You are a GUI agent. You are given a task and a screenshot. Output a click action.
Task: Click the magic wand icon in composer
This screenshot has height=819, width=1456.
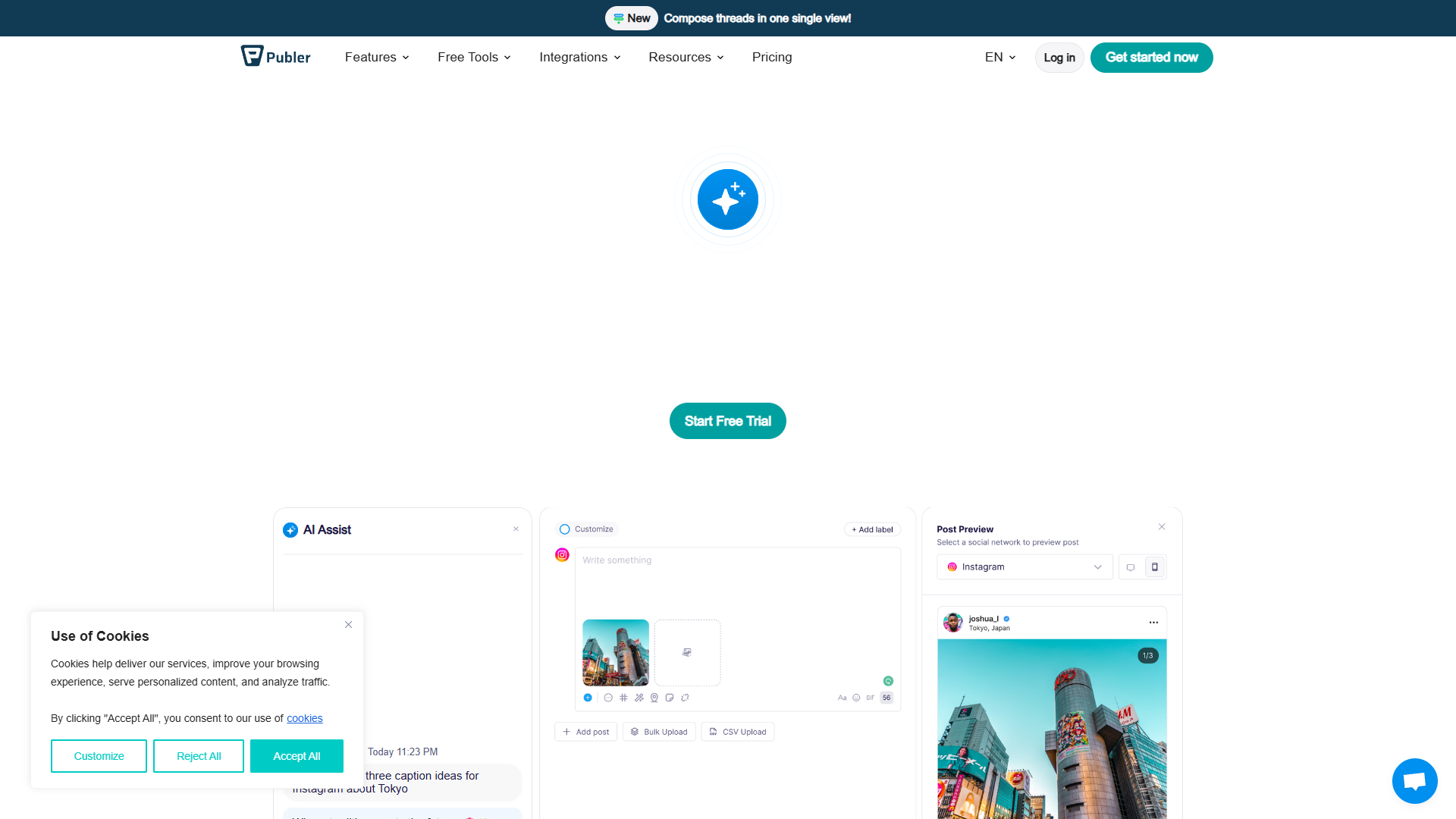point(639,698)
